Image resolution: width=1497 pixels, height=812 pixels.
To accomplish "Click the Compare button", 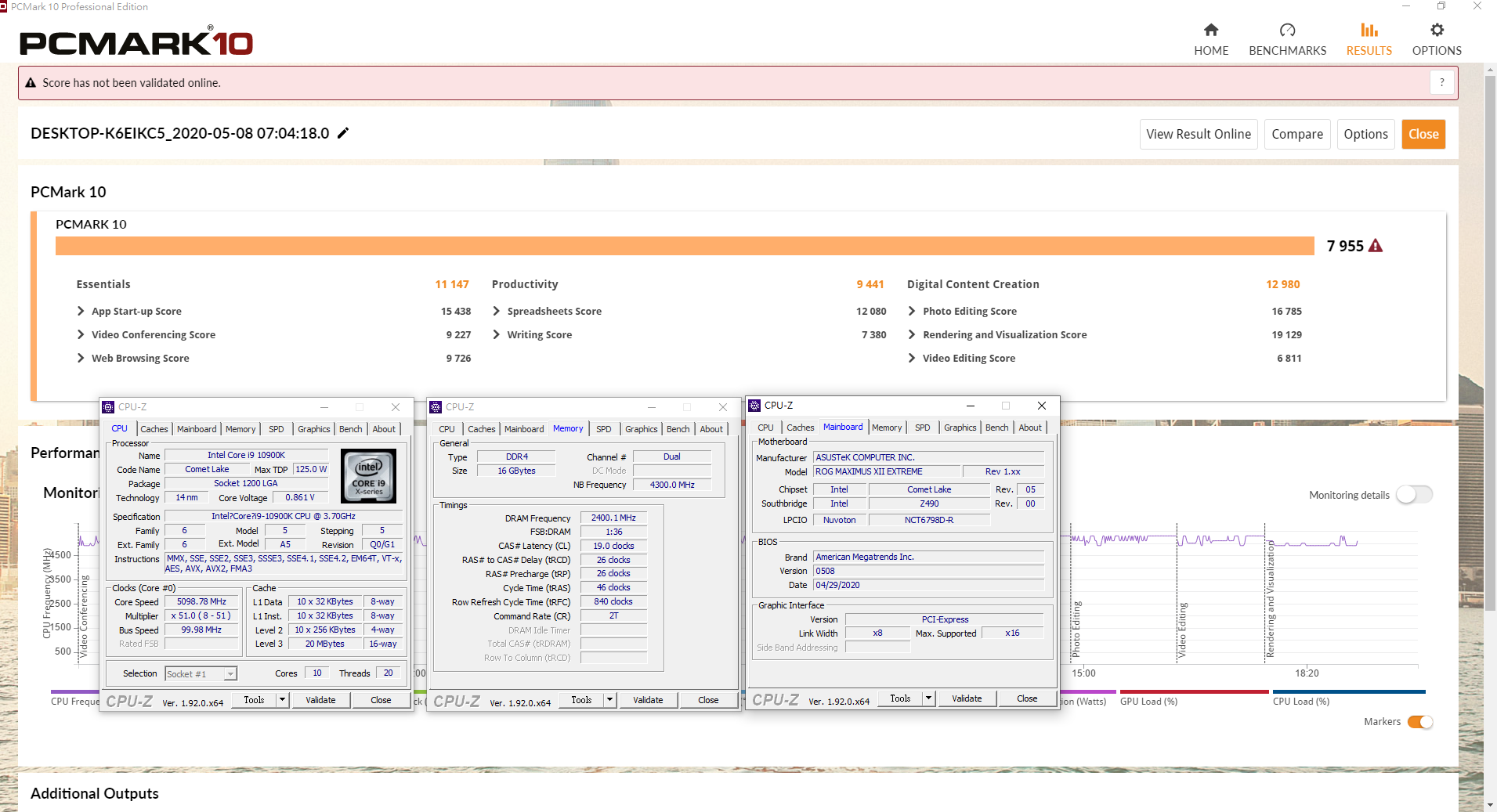I will 1297,134.
